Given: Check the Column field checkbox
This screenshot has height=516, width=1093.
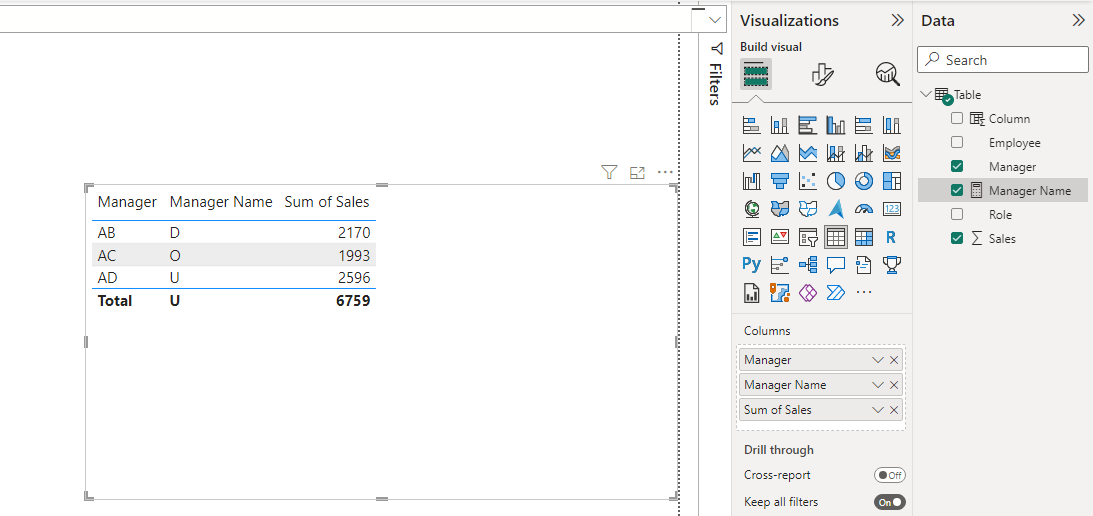Looking at the screenshot, I should [x=957, y=119].
